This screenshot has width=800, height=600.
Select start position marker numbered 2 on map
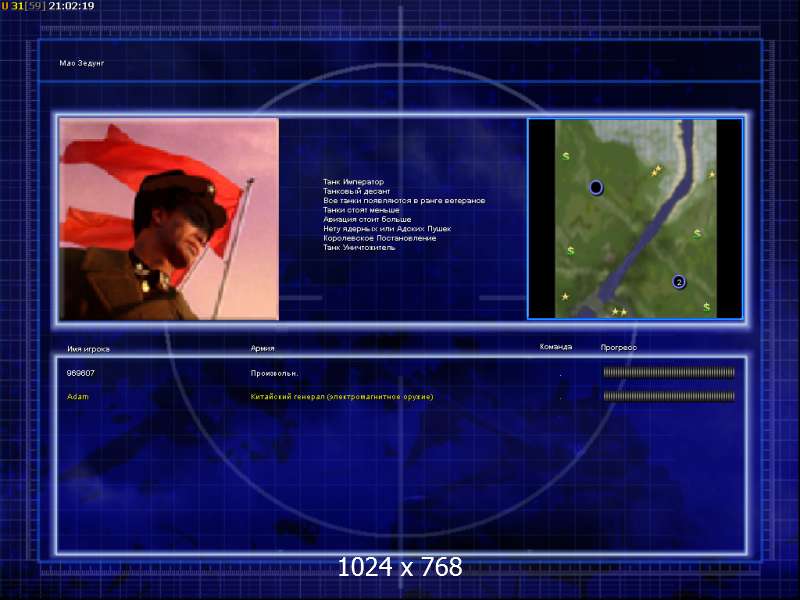(679, 282)
